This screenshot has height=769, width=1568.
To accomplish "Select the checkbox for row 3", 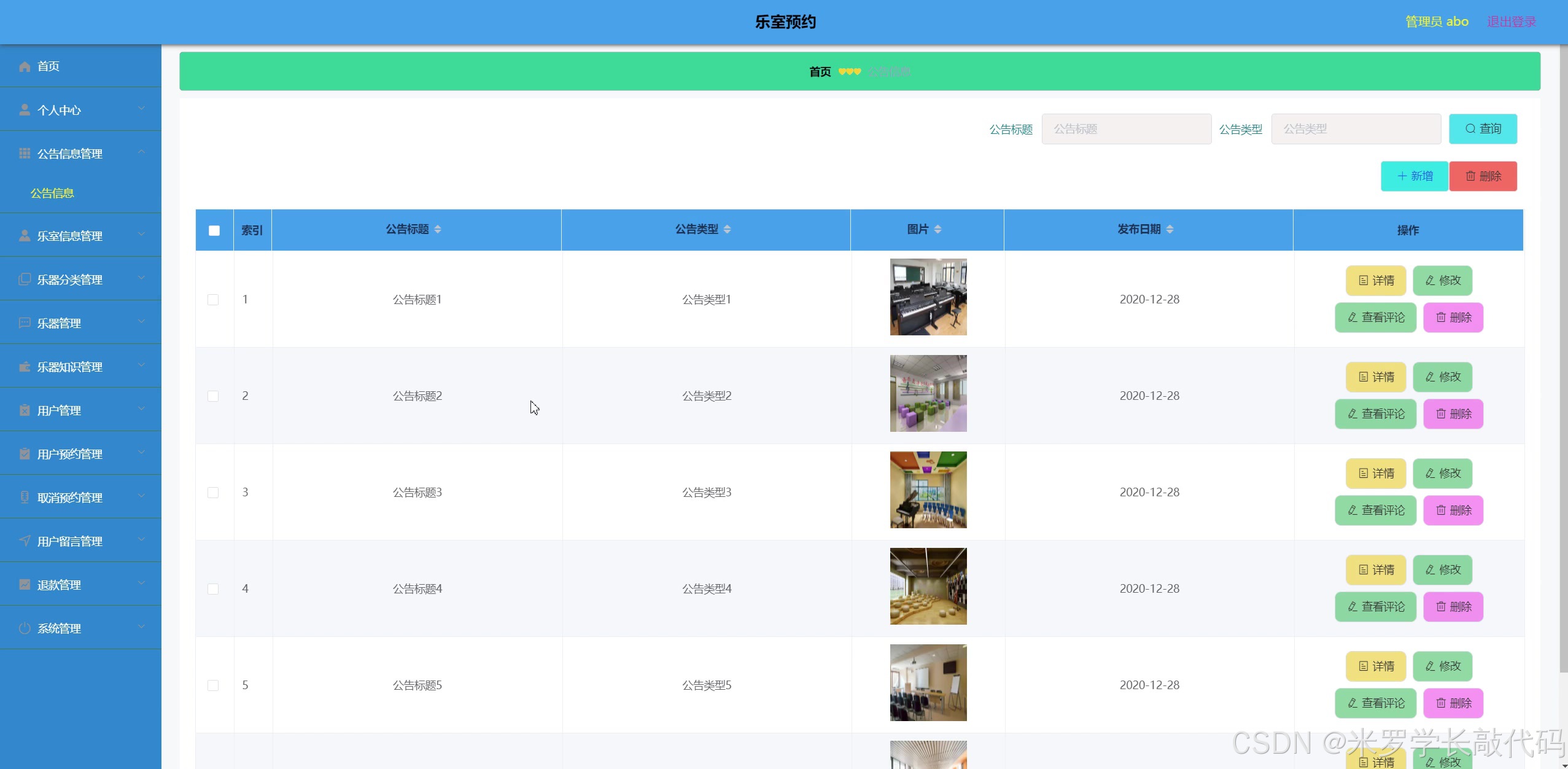I will pyautogui.click(x=213, y=493).
